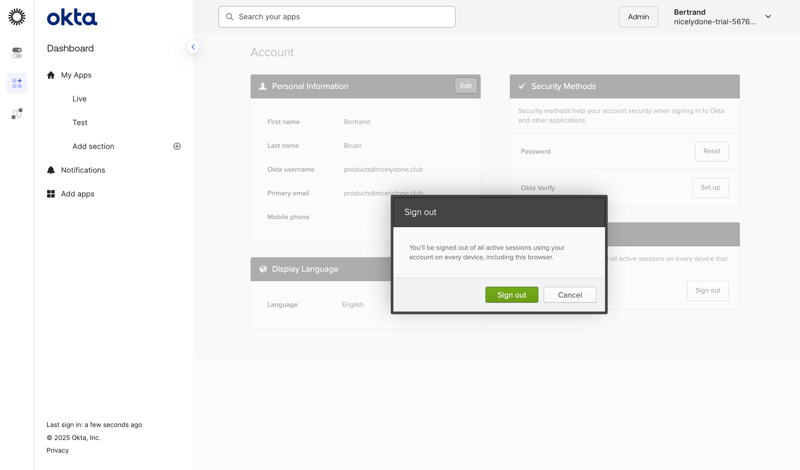Open My Apps in the sidebar

coord(76,75)
